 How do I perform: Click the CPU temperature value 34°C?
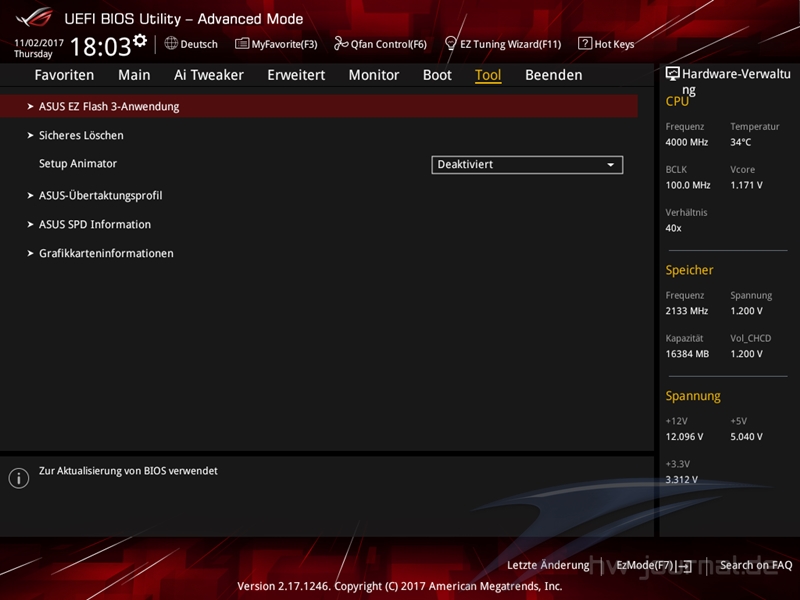click(x=740, y=142)
